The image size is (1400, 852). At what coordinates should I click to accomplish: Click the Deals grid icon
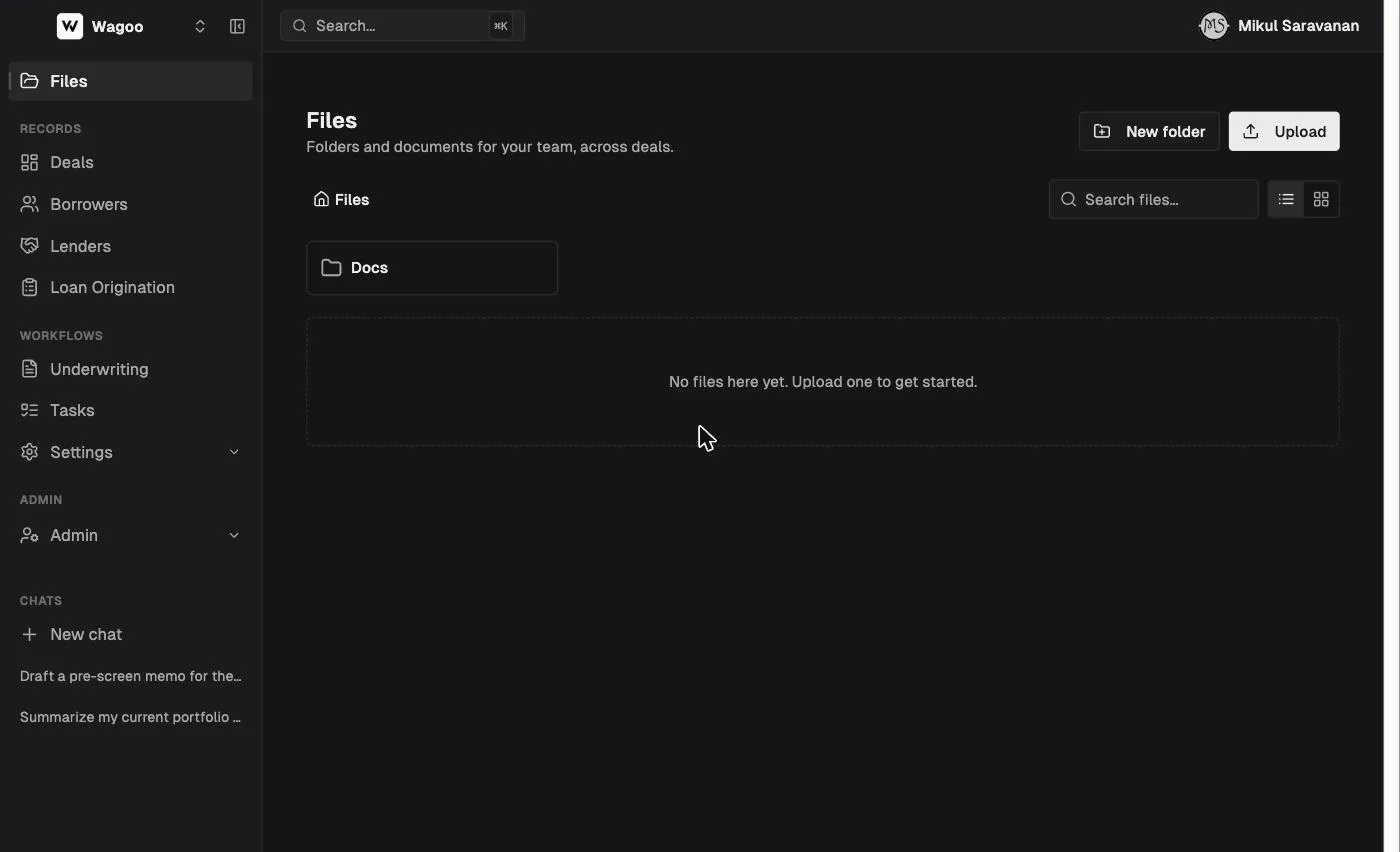point(30,162)
